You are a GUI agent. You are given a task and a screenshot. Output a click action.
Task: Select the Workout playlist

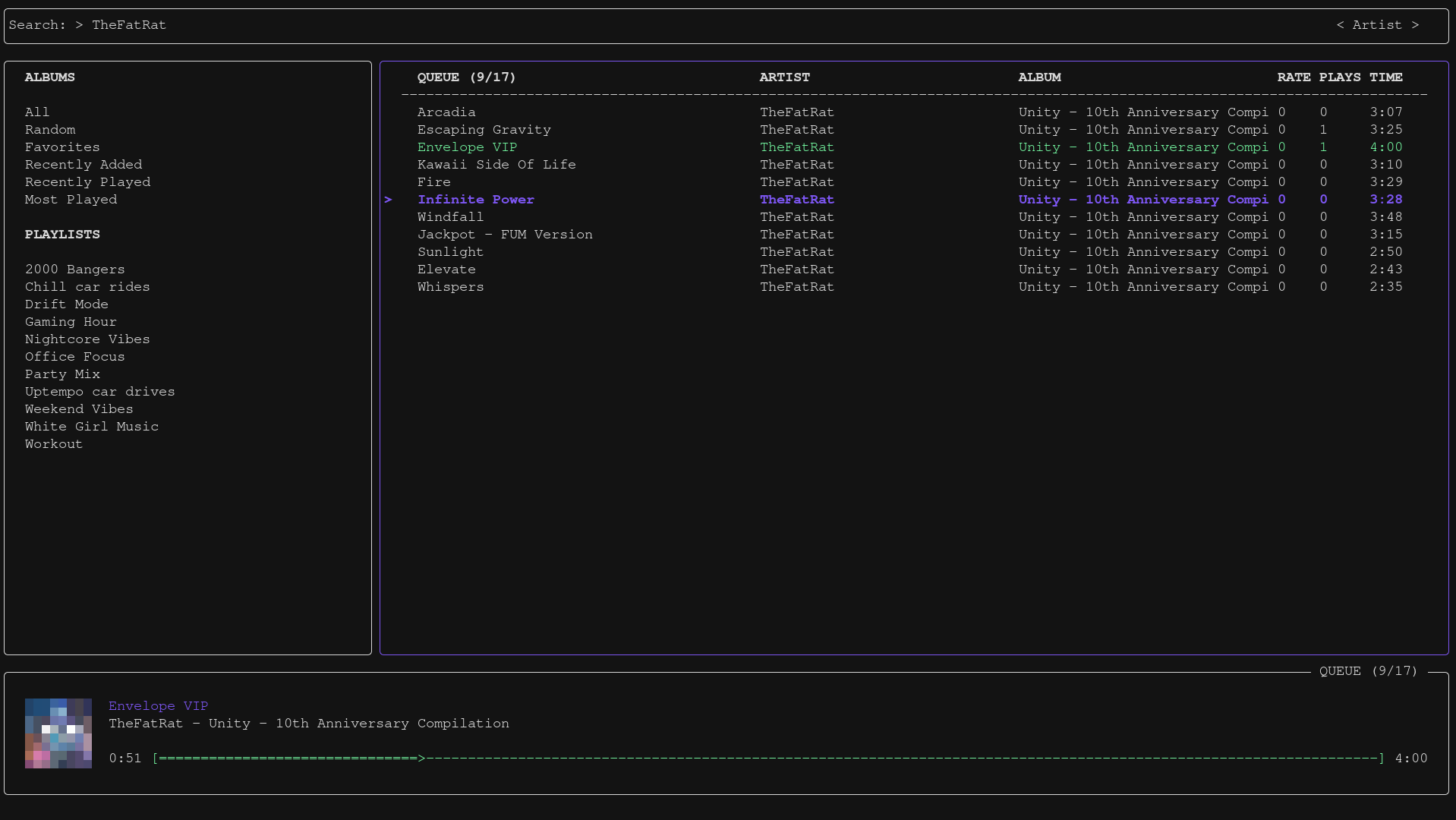(54, 444)
